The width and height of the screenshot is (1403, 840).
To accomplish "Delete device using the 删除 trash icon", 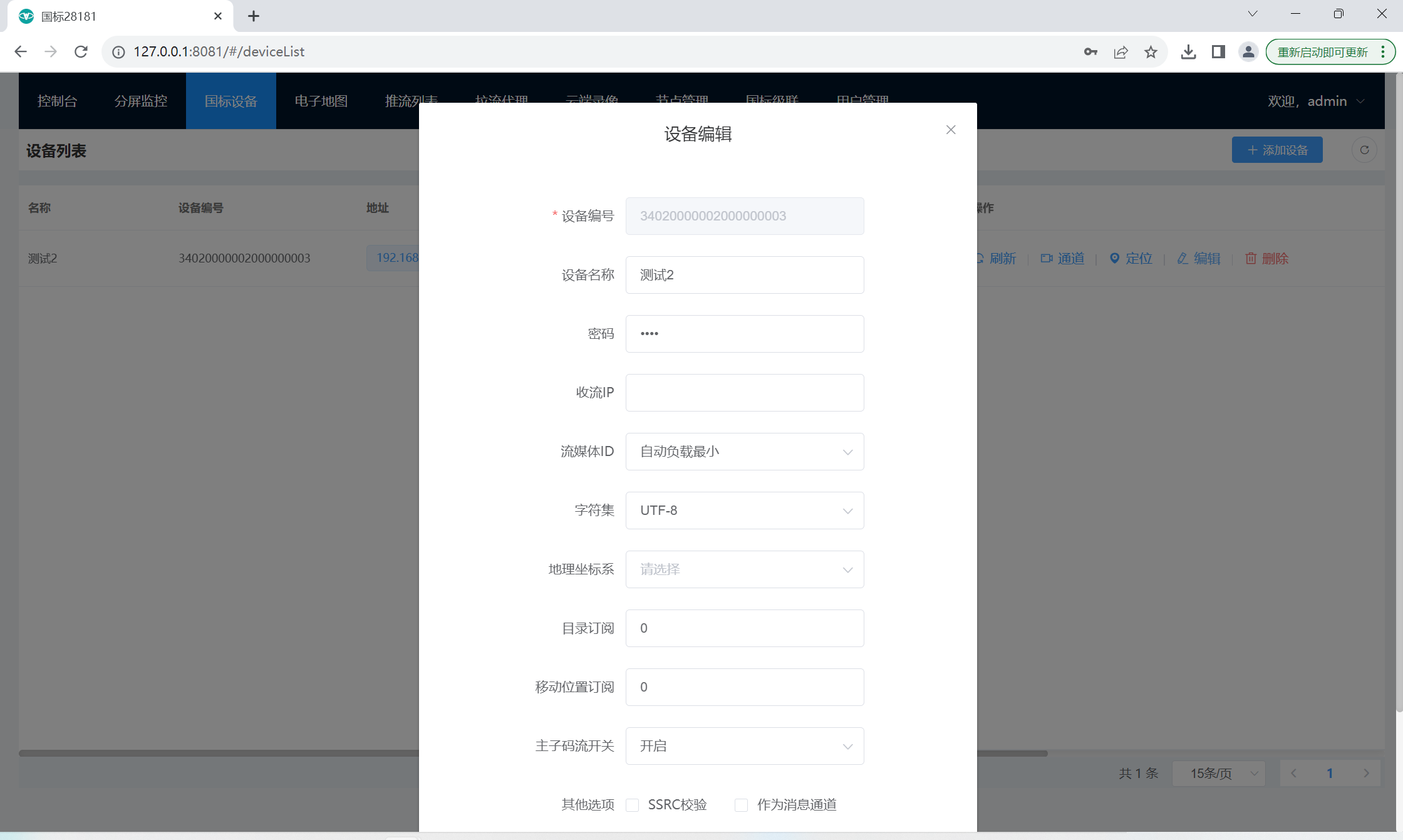I will (1251, 258).
